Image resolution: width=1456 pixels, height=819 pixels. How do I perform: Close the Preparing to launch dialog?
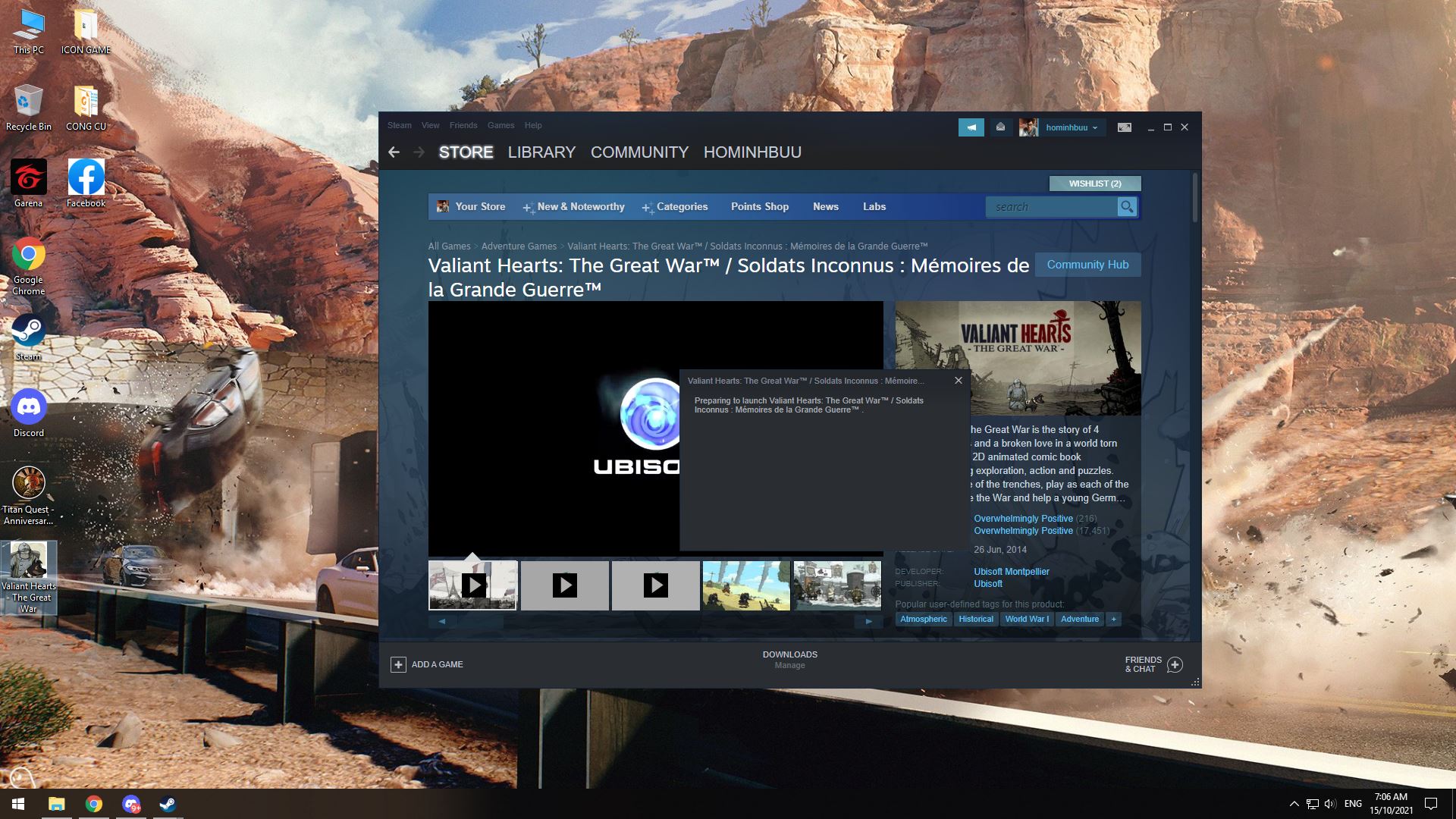[959, 381]
